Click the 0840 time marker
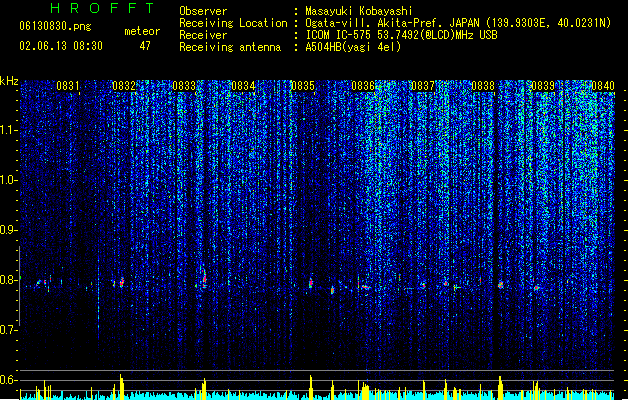 click(x=603, y=86)
